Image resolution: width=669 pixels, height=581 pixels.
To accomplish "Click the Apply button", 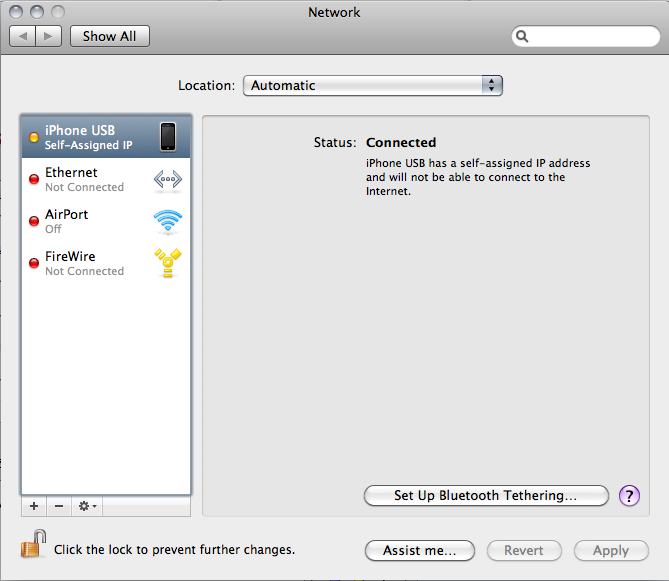I will [611, 550].
